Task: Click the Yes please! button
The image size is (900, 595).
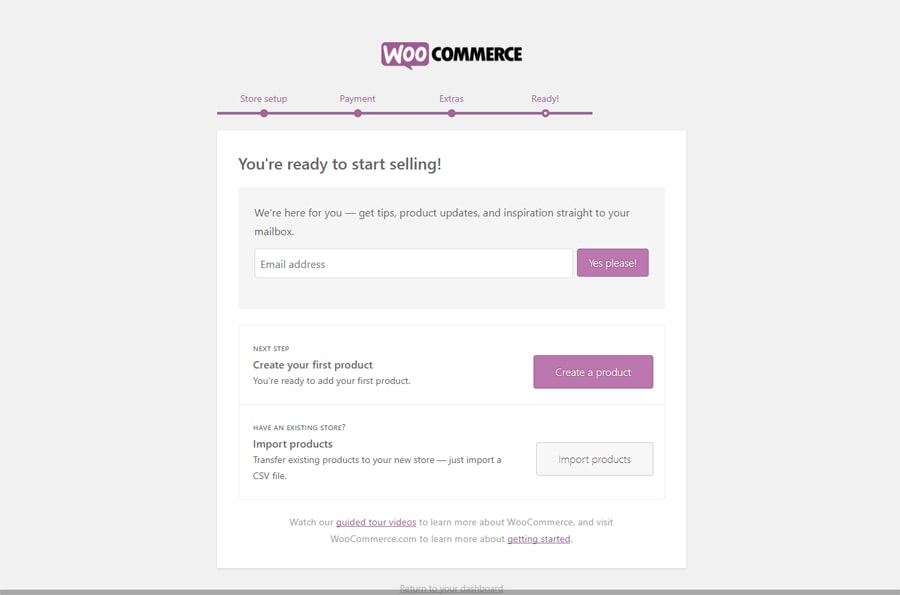Action: tap(612, 263)
